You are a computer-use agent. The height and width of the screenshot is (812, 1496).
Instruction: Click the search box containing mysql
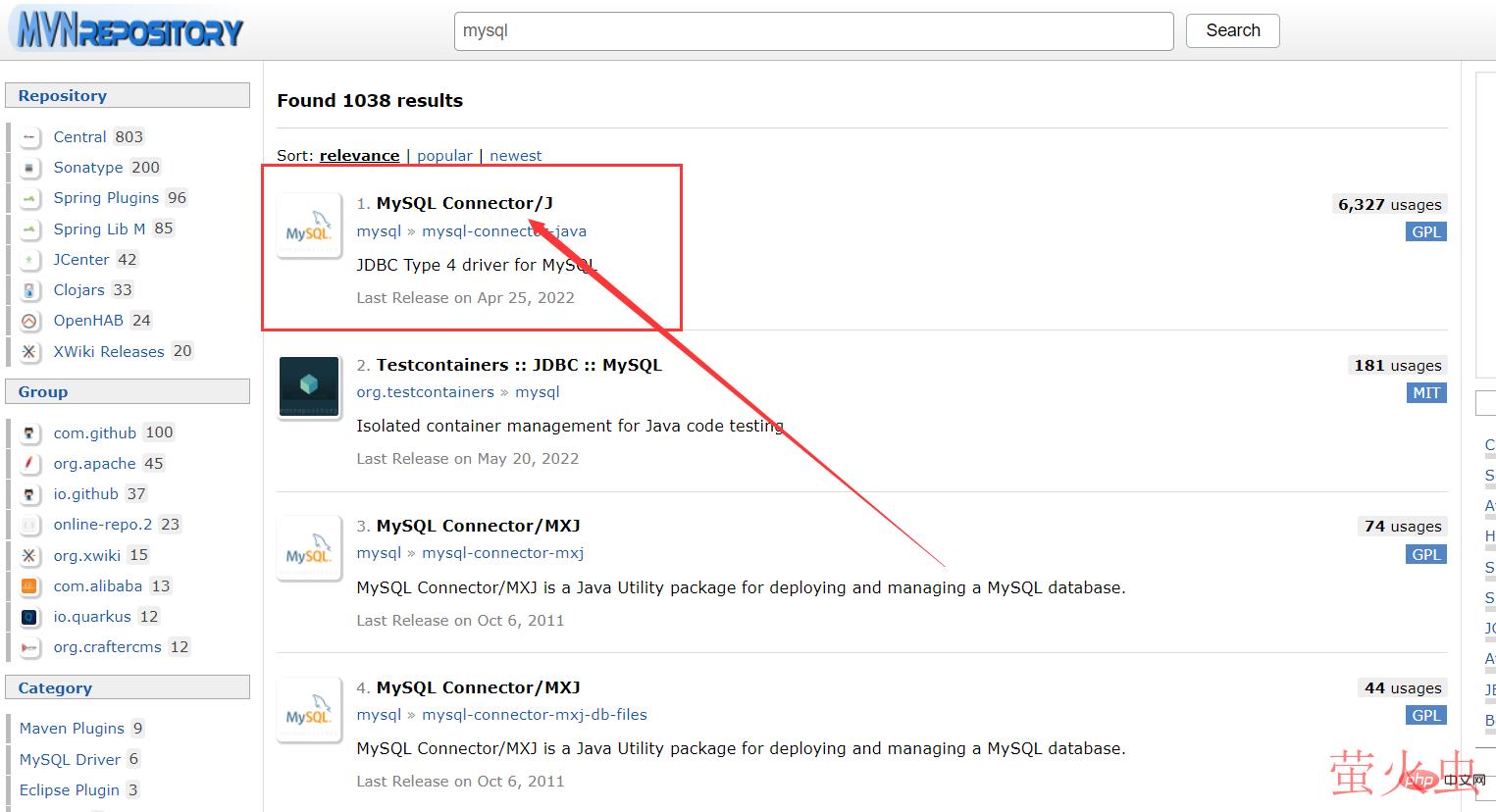(814, 30)
